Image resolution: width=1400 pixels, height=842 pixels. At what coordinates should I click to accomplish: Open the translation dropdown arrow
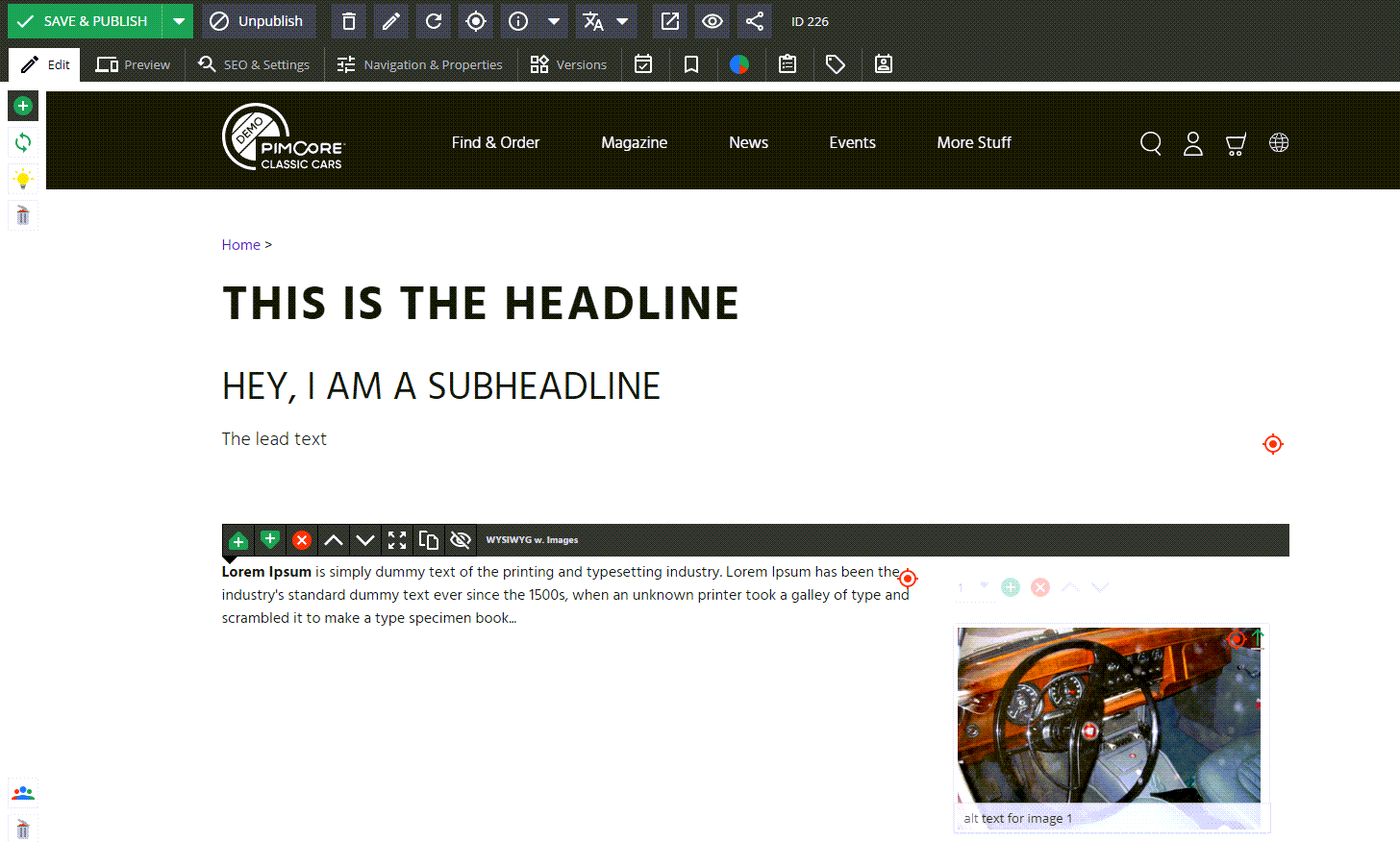(x=623, y=21)
